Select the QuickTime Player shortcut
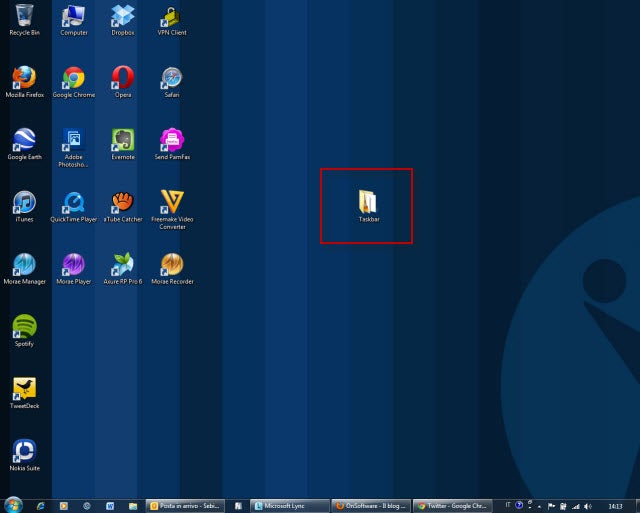The width and height of the screenshot is (640, 513). tap(73, 206)
